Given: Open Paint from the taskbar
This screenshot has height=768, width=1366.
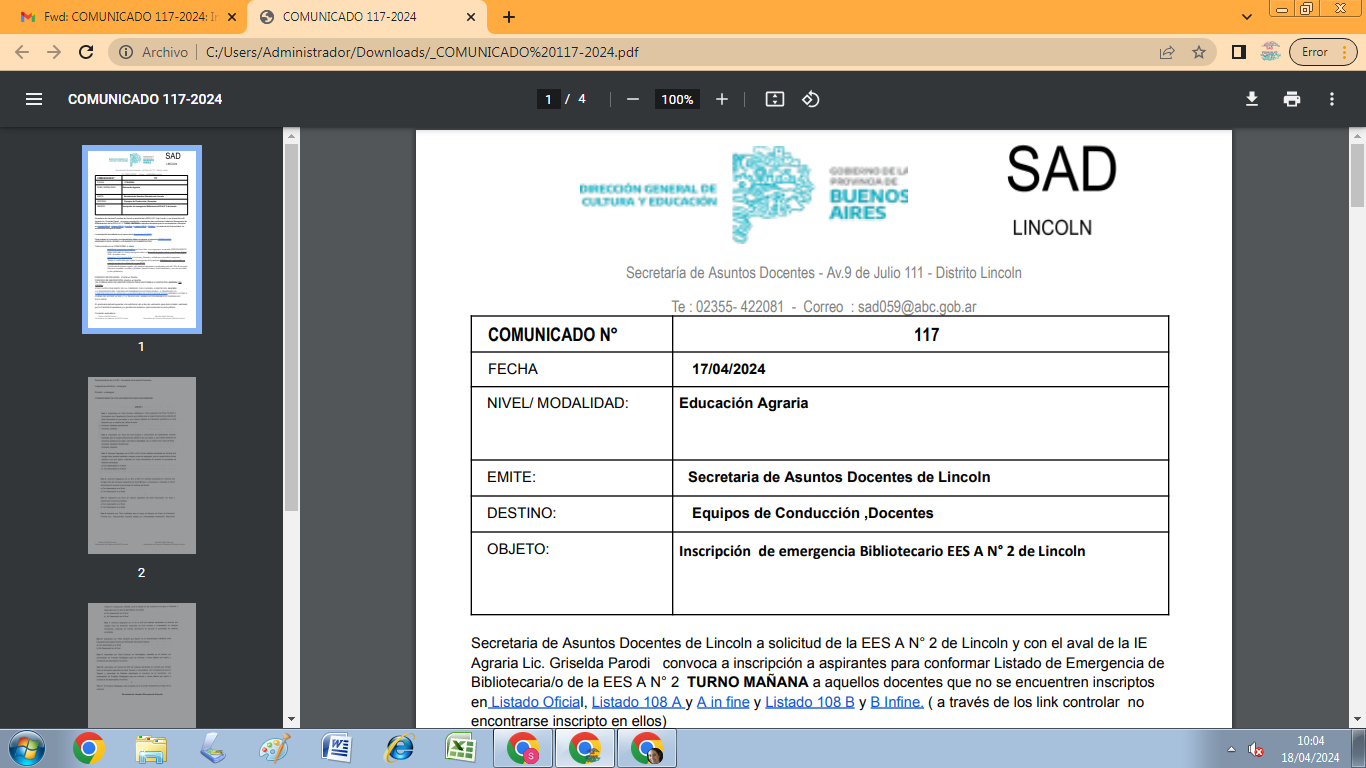Looking at the screenshot, I should (x=275, y=748).
